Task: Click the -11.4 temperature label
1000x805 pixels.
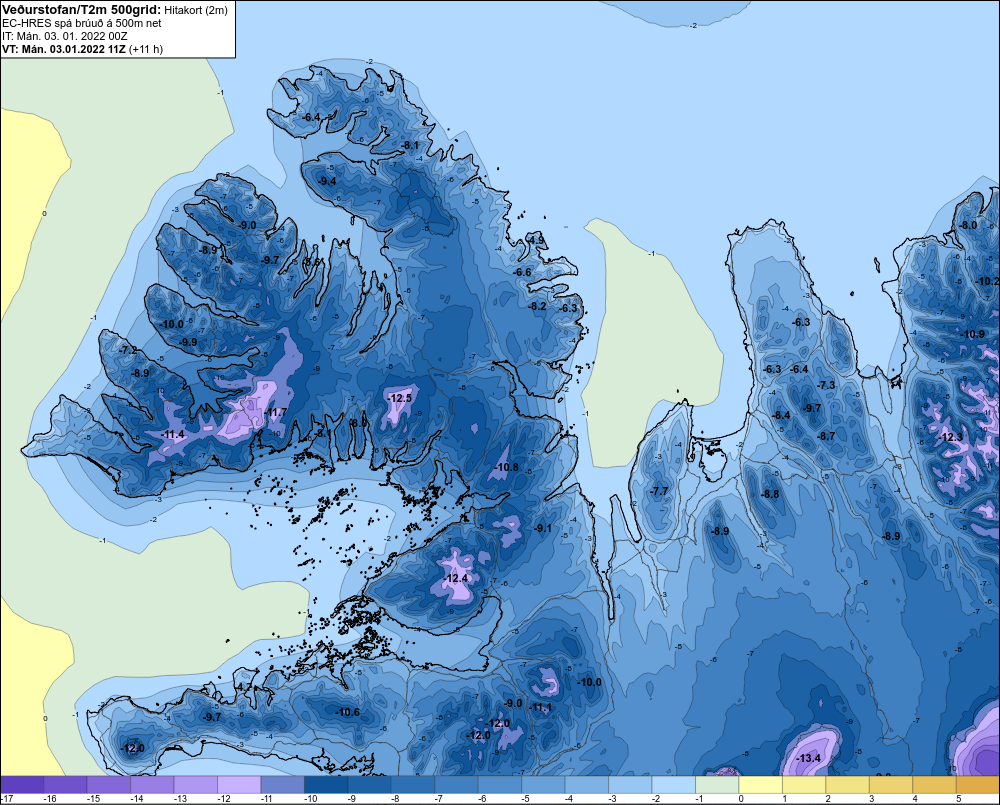Action: tap(173, 434)
